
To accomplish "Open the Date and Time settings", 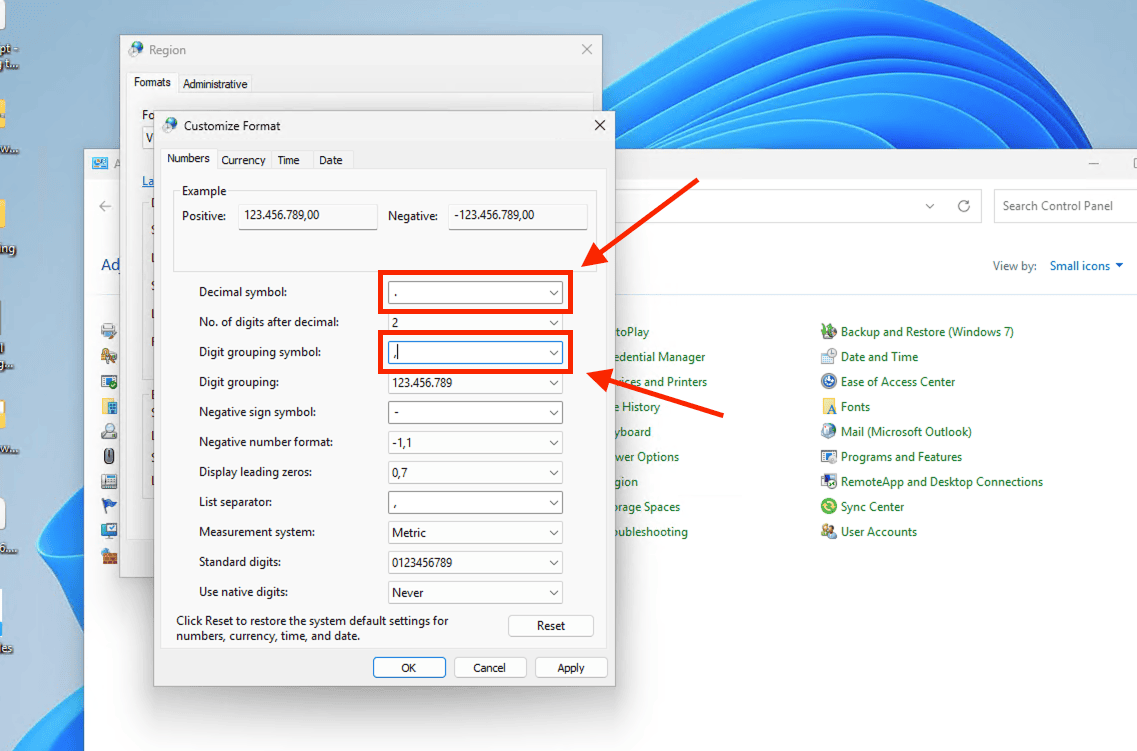I will tap(881, 356).
